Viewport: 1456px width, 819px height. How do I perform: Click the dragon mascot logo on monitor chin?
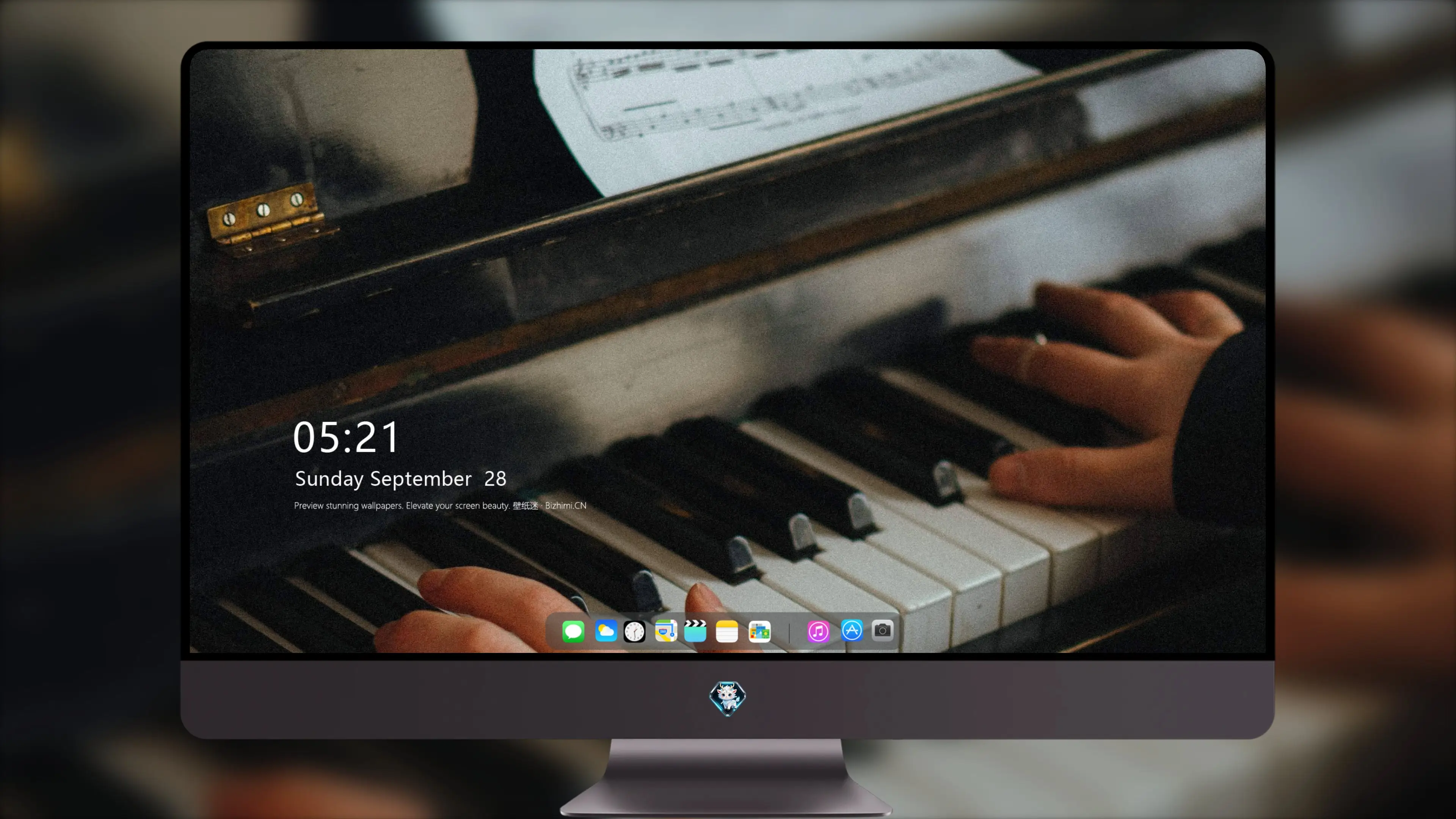(x=728, y=698)
